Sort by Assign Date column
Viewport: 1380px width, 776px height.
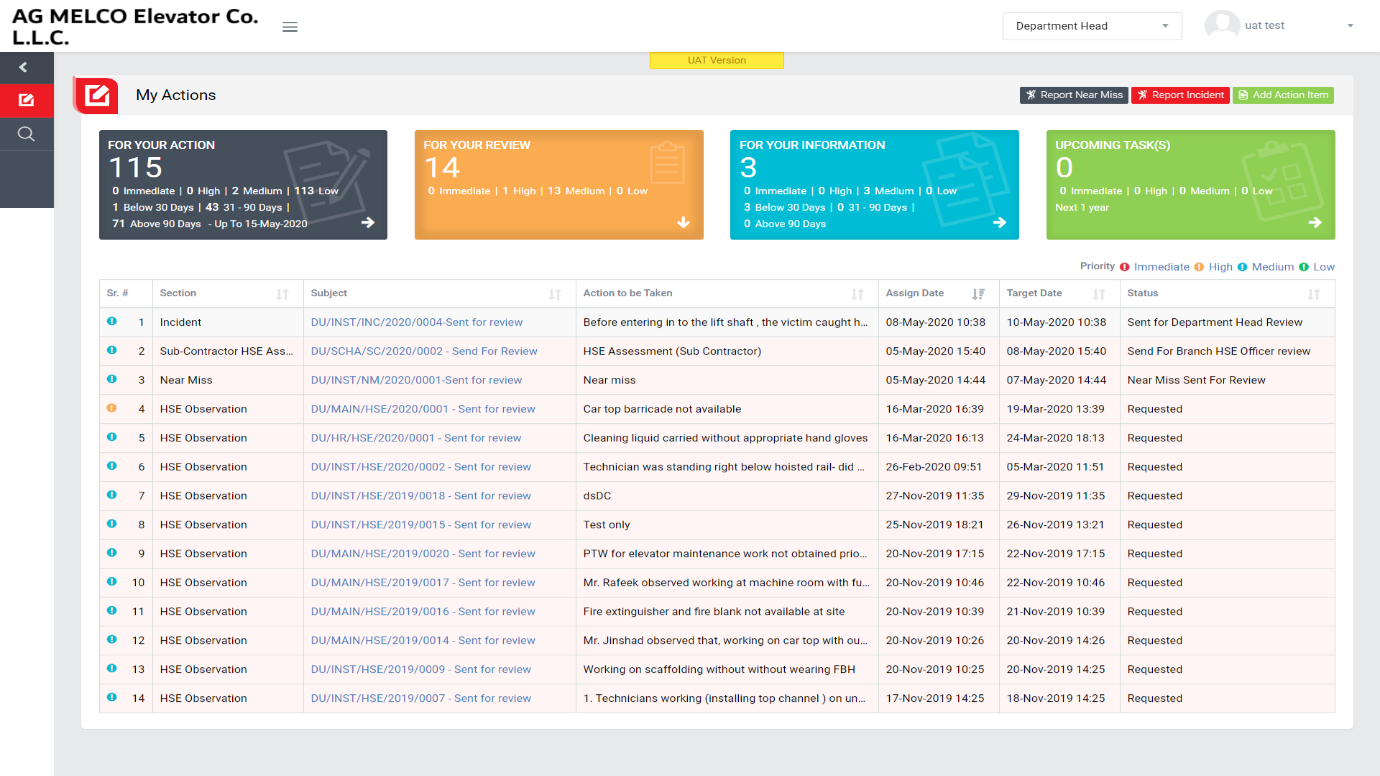tap(978, 294)
